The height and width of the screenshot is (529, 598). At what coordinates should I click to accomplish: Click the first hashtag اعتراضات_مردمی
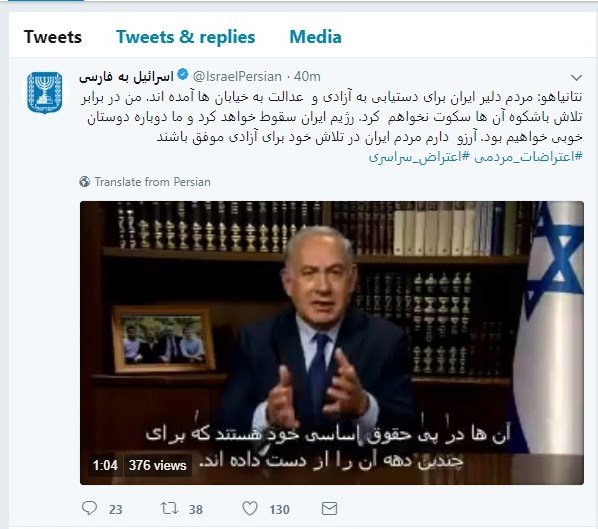tap(528, 156)
